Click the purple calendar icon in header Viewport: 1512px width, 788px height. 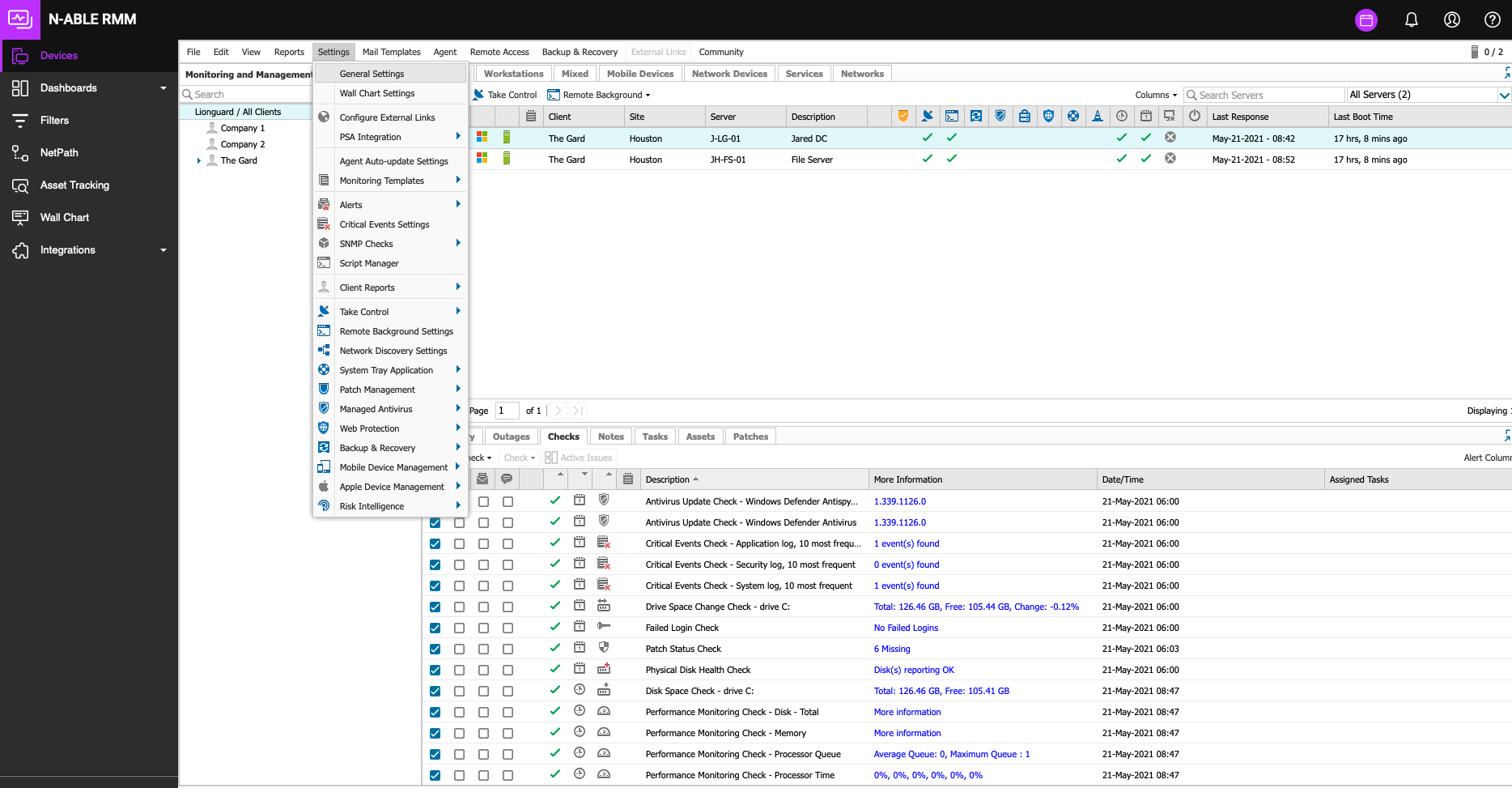[x=1366, y=19]
